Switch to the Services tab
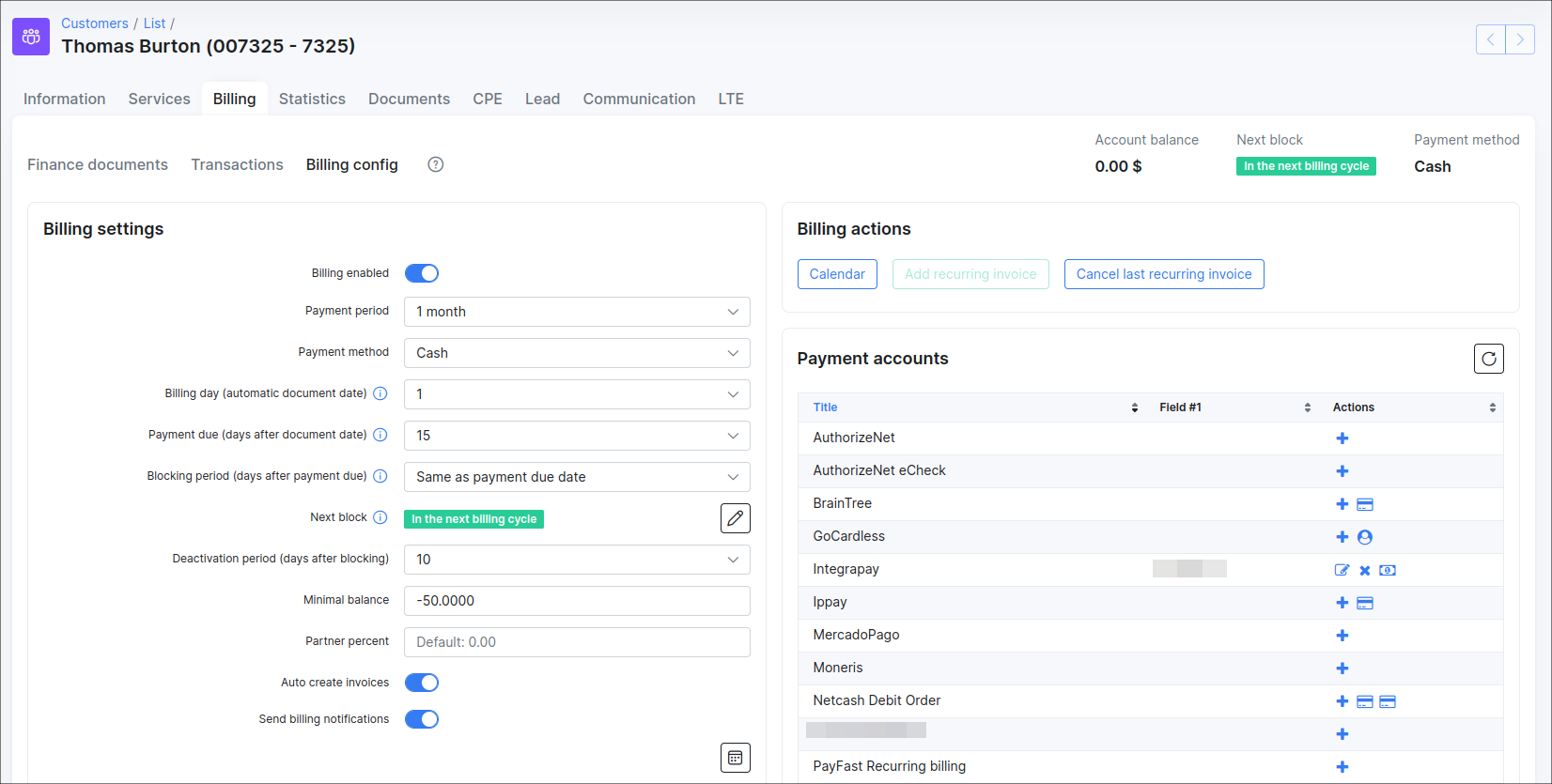This screenshot has height=784, width=1552. [159, 99]
